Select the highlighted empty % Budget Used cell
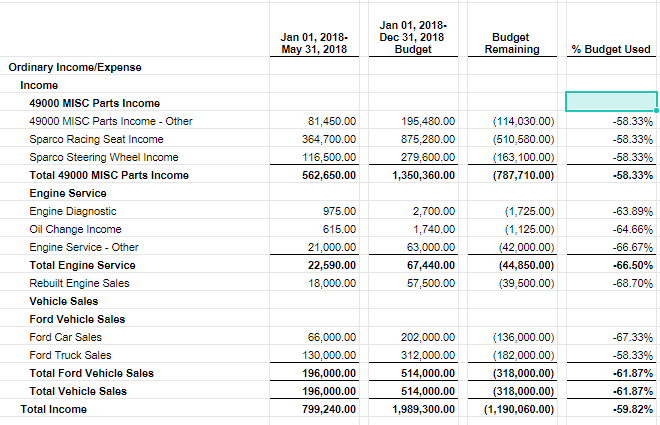The image size is (660, 425). [x=611, y=102]
